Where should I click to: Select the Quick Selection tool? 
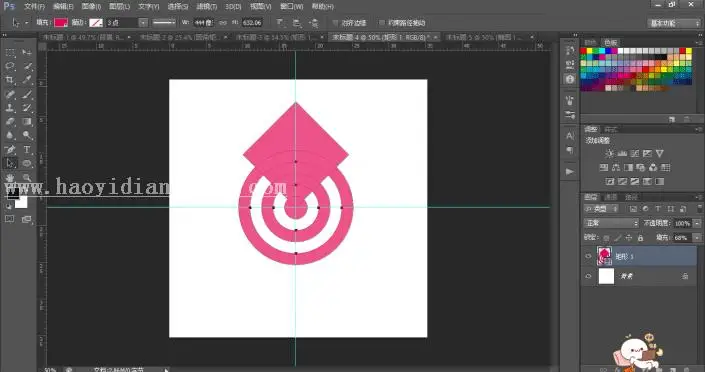click(x=27, y=66)
